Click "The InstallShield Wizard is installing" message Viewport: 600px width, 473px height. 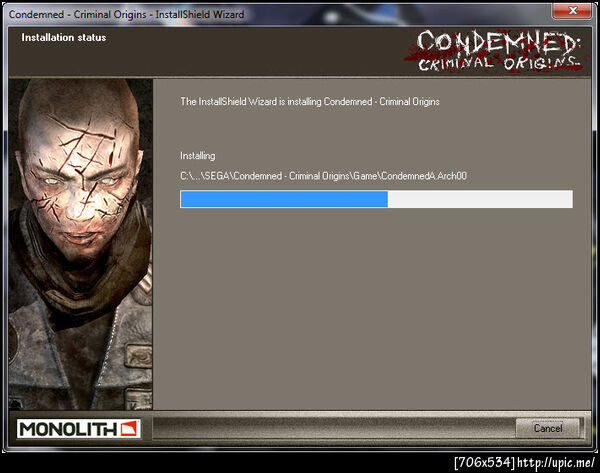tap(310, 102)
